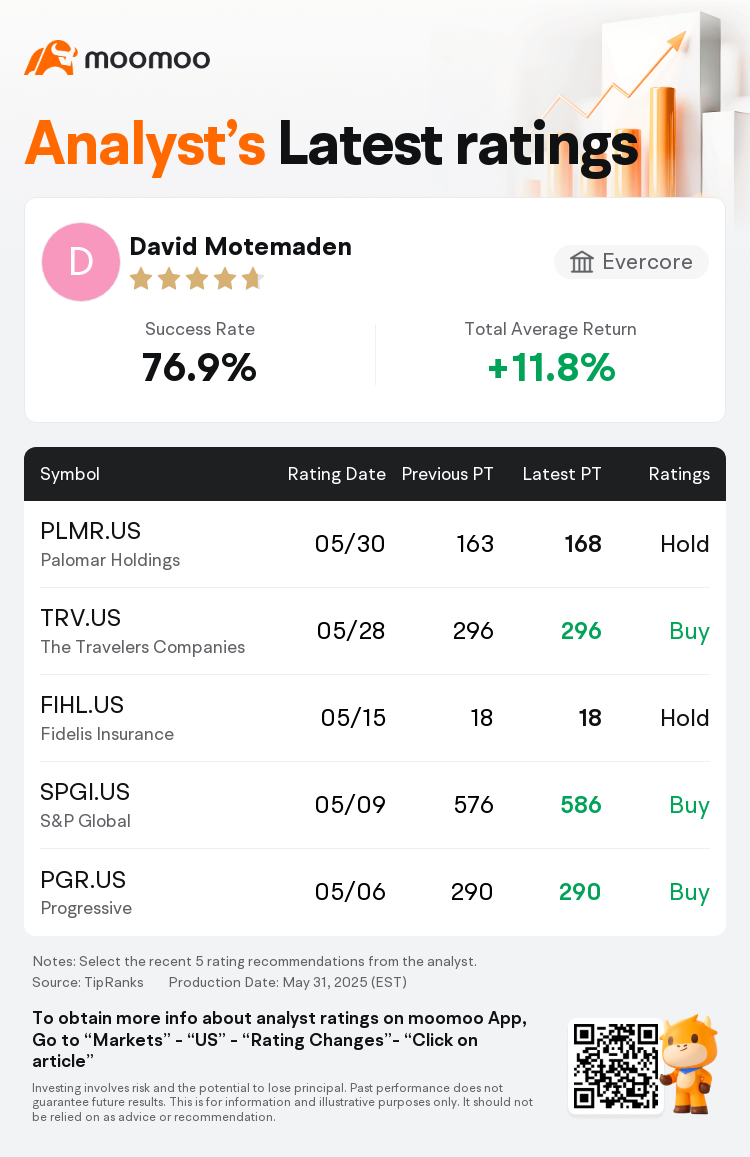Viewport: 750px width, 1157px height.
Task: Click the Evercore firm badge
Action: click(631, 262)
